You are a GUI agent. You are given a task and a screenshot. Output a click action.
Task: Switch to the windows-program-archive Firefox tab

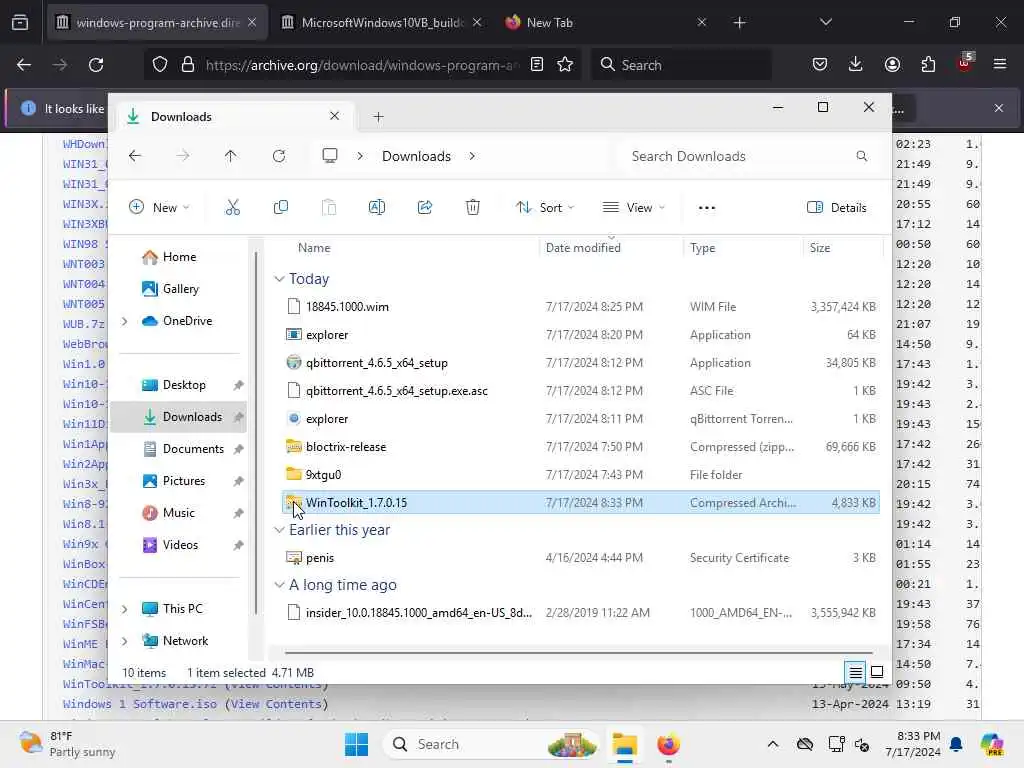click(157, 22)
